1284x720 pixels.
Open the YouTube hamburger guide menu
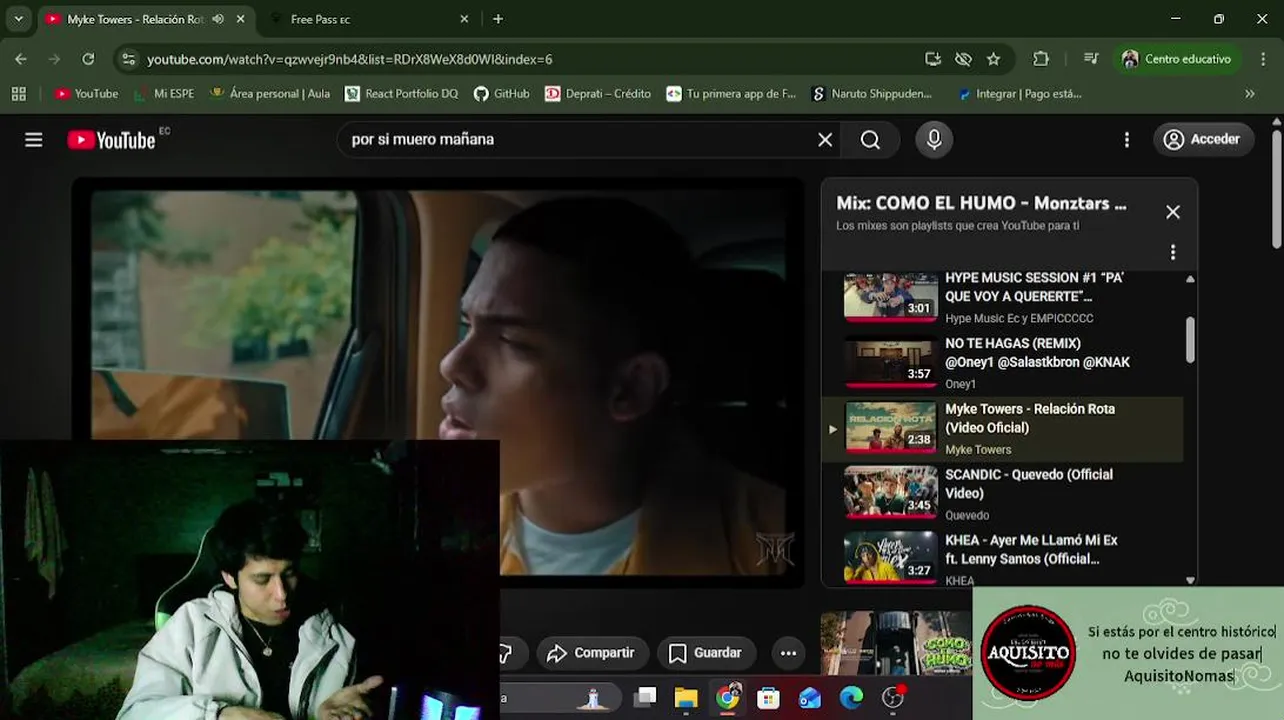(x=34, y=140)
